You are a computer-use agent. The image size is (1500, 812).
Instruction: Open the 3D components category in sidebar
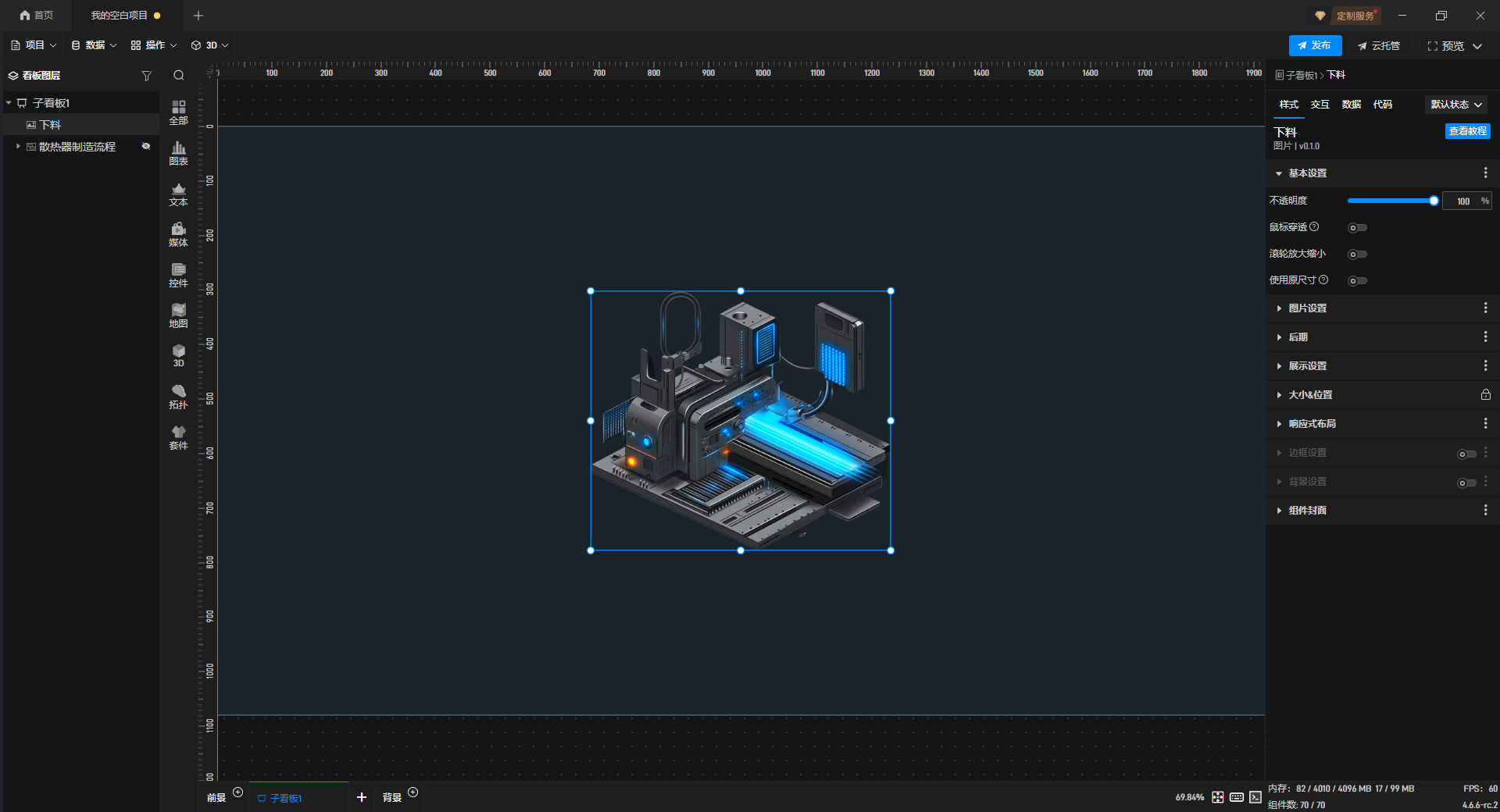[x=178, y=356]
